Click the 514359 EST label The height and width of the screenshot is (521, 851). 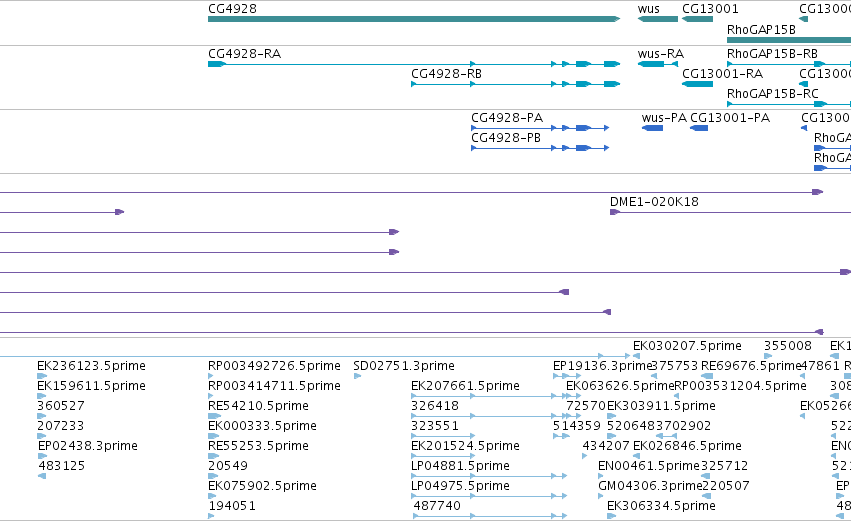(576, 426)
